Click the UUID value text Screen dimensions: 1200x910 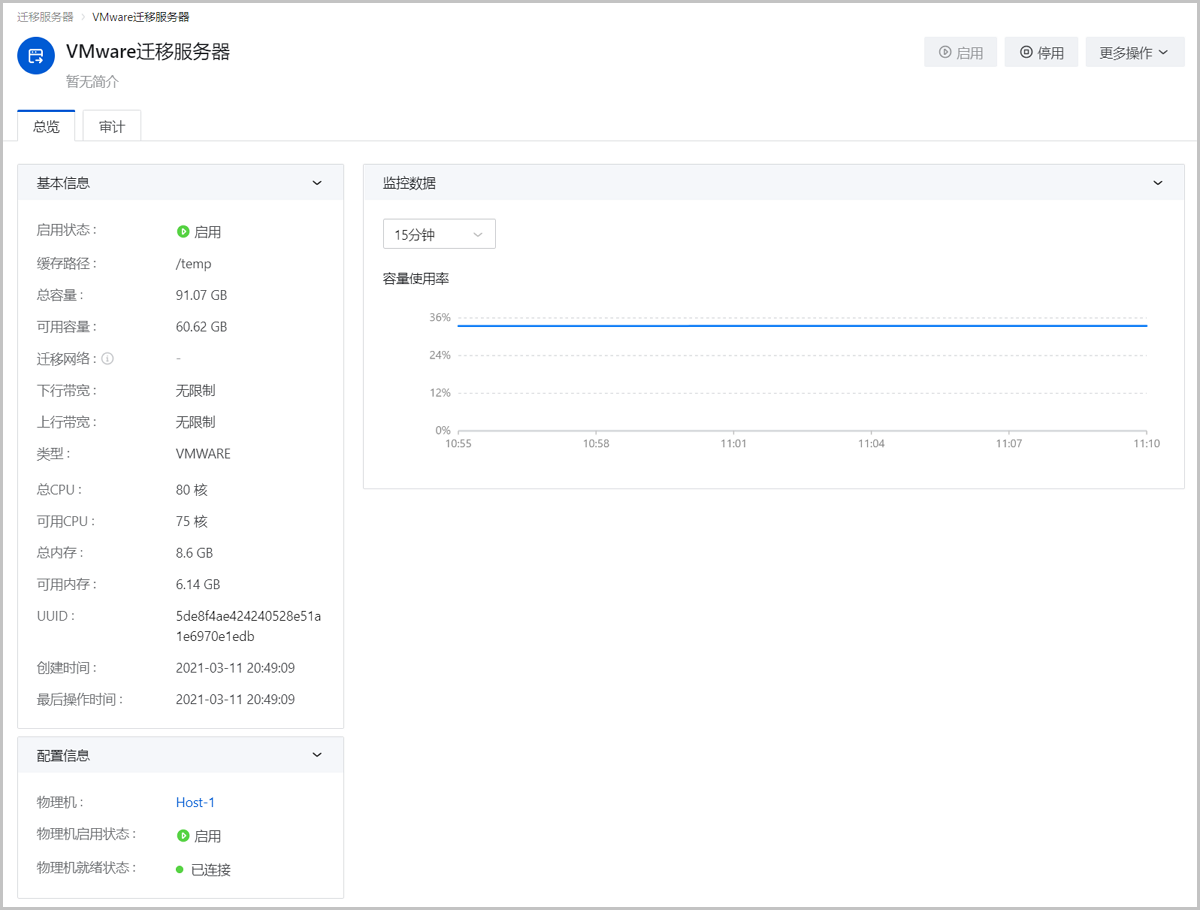[248, 626]
